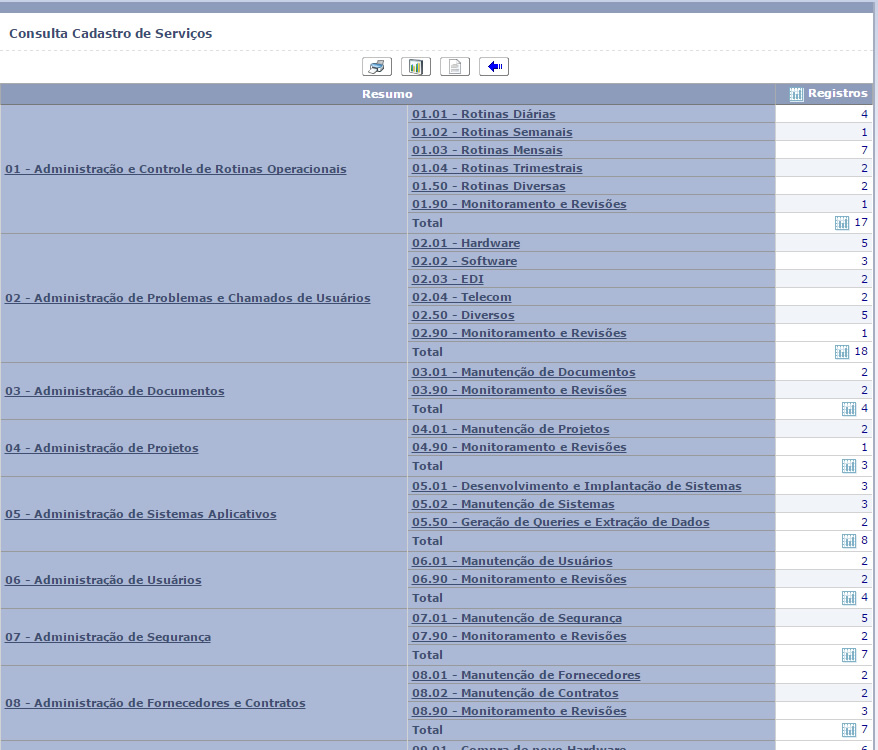The image size is (878, 750).
Task: Open chart icon next to total 17
Action: coord(842,223)
